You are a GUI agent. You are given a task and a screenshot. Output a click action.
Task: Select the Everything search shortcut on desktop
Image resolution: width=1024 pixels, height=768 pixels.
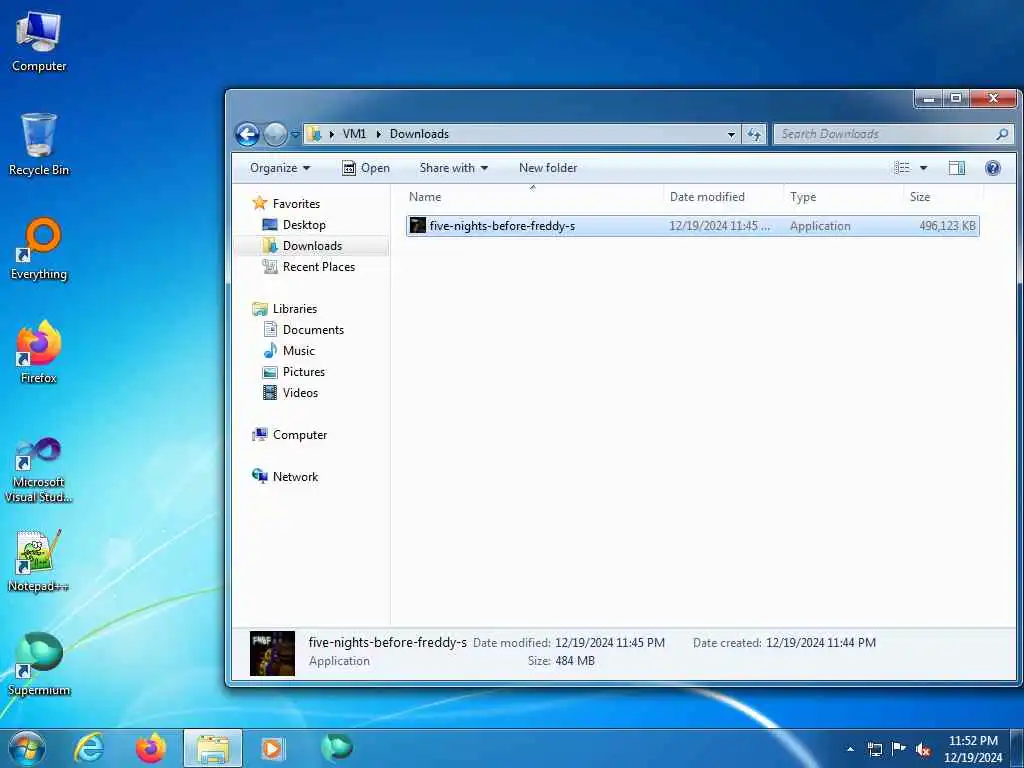pyautogui.click(x=39, y=249)
